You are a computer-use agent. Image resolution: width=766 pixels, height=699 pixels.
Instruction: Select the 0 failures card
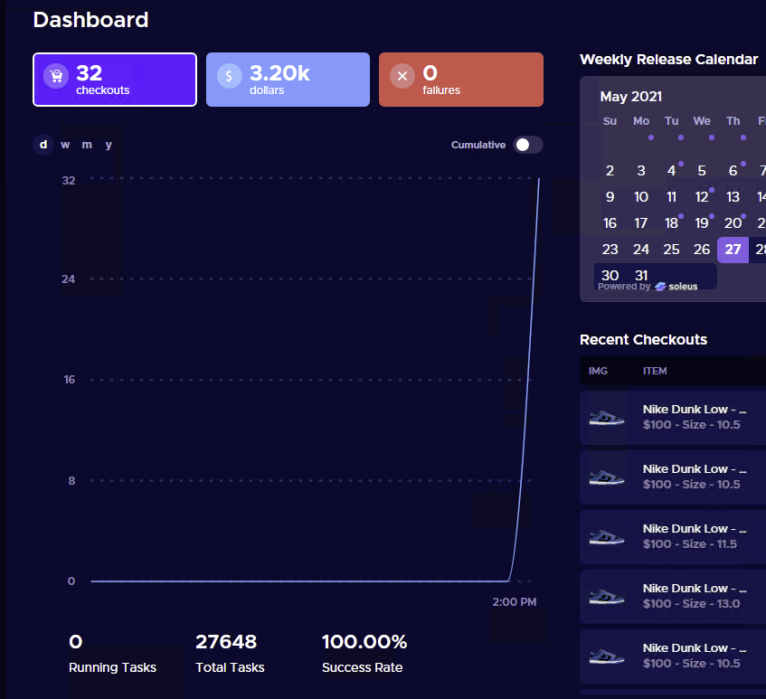point(461,80)
